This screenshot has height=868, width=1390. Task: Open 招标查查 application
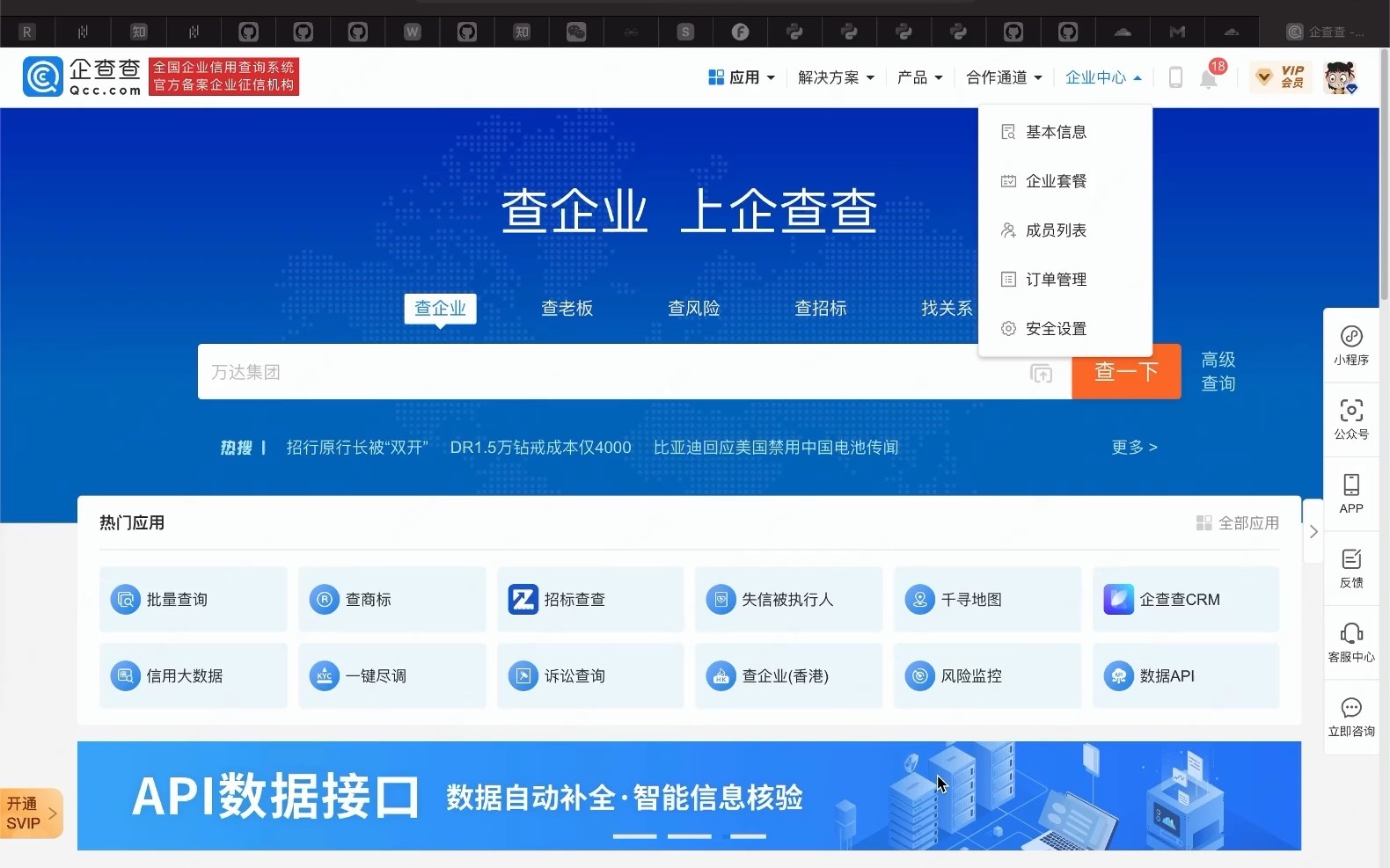coord(590,599)
